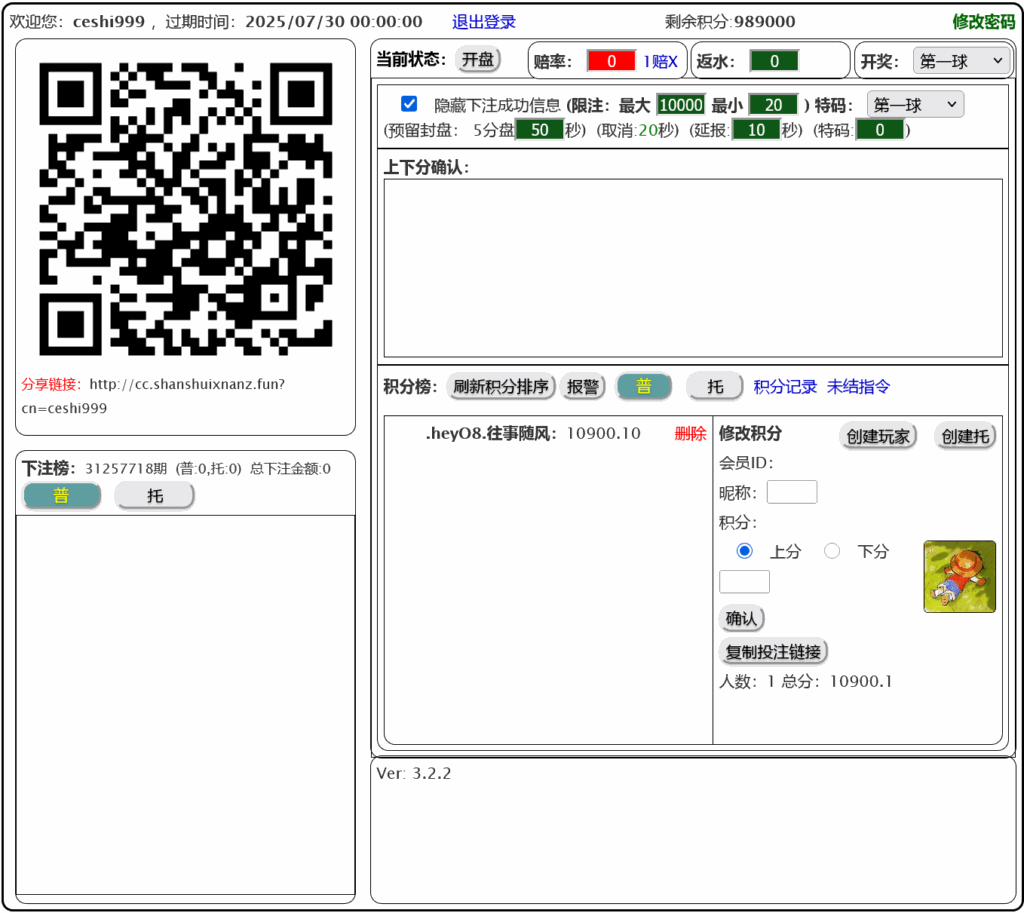Click the lion cartoon avatar image
The width and height of the screenshot is (1024, 913).
click(x=959, y=576)
